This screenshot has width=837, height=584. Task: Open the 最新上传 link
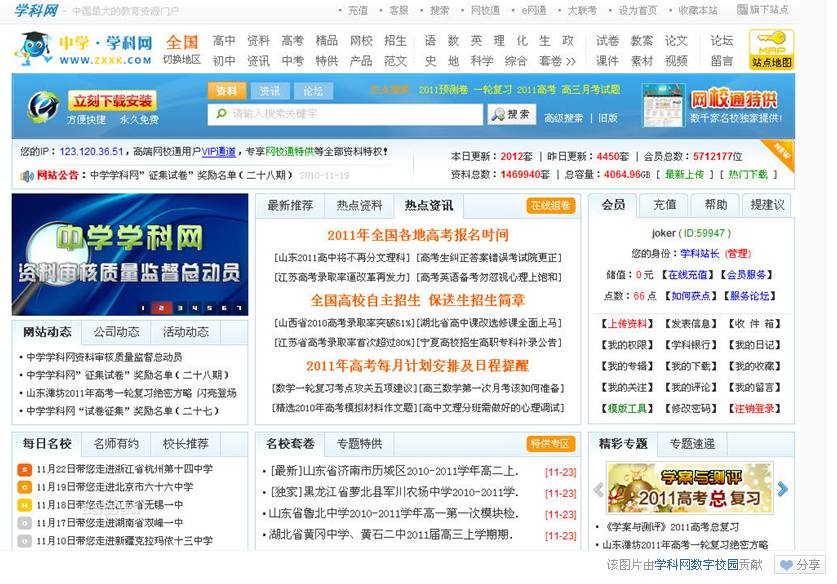[684, 175]
